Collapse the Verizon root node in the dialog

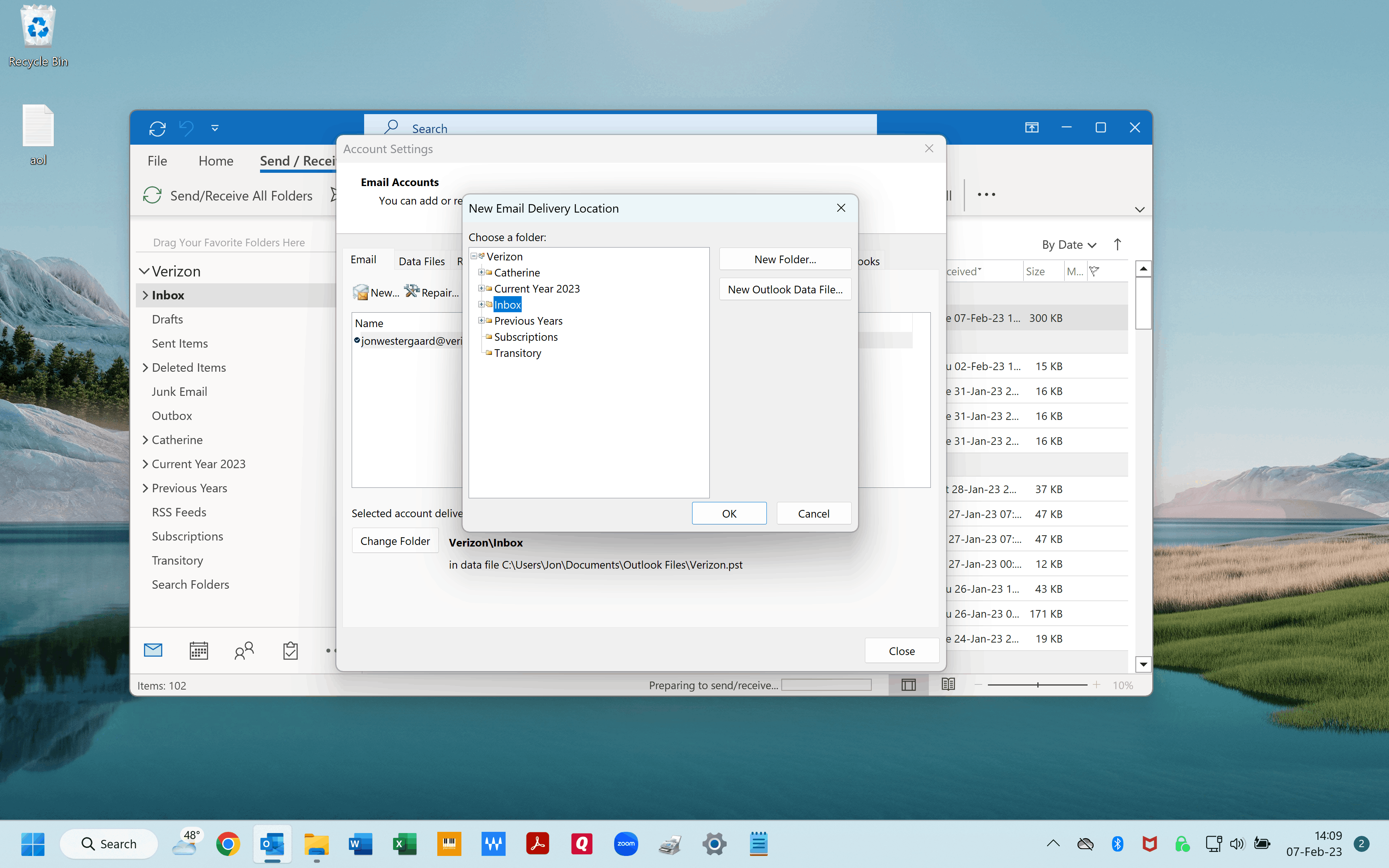473,256
